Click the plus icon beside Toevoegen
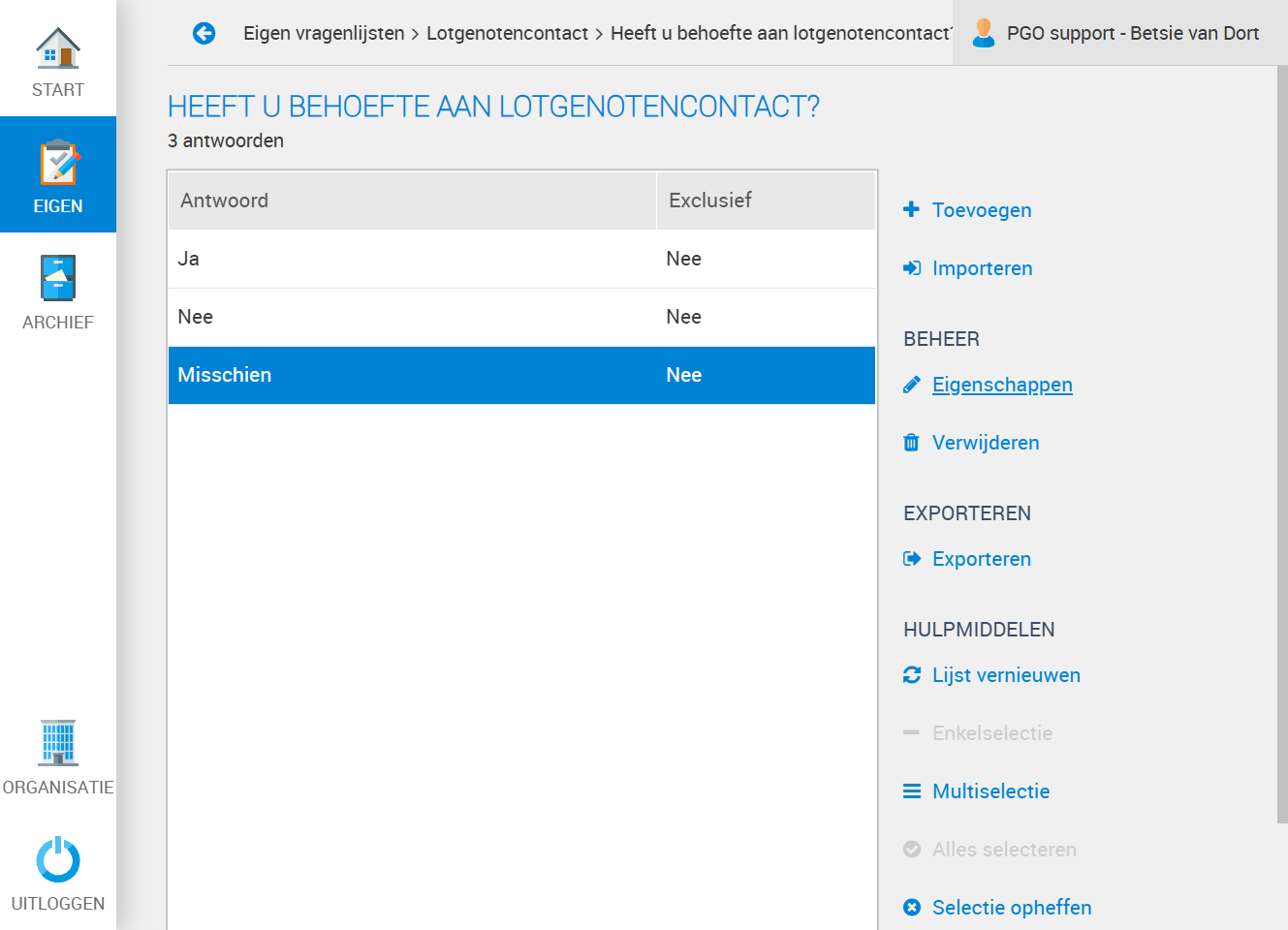1288x930 pixels. (x=911, y=209)
